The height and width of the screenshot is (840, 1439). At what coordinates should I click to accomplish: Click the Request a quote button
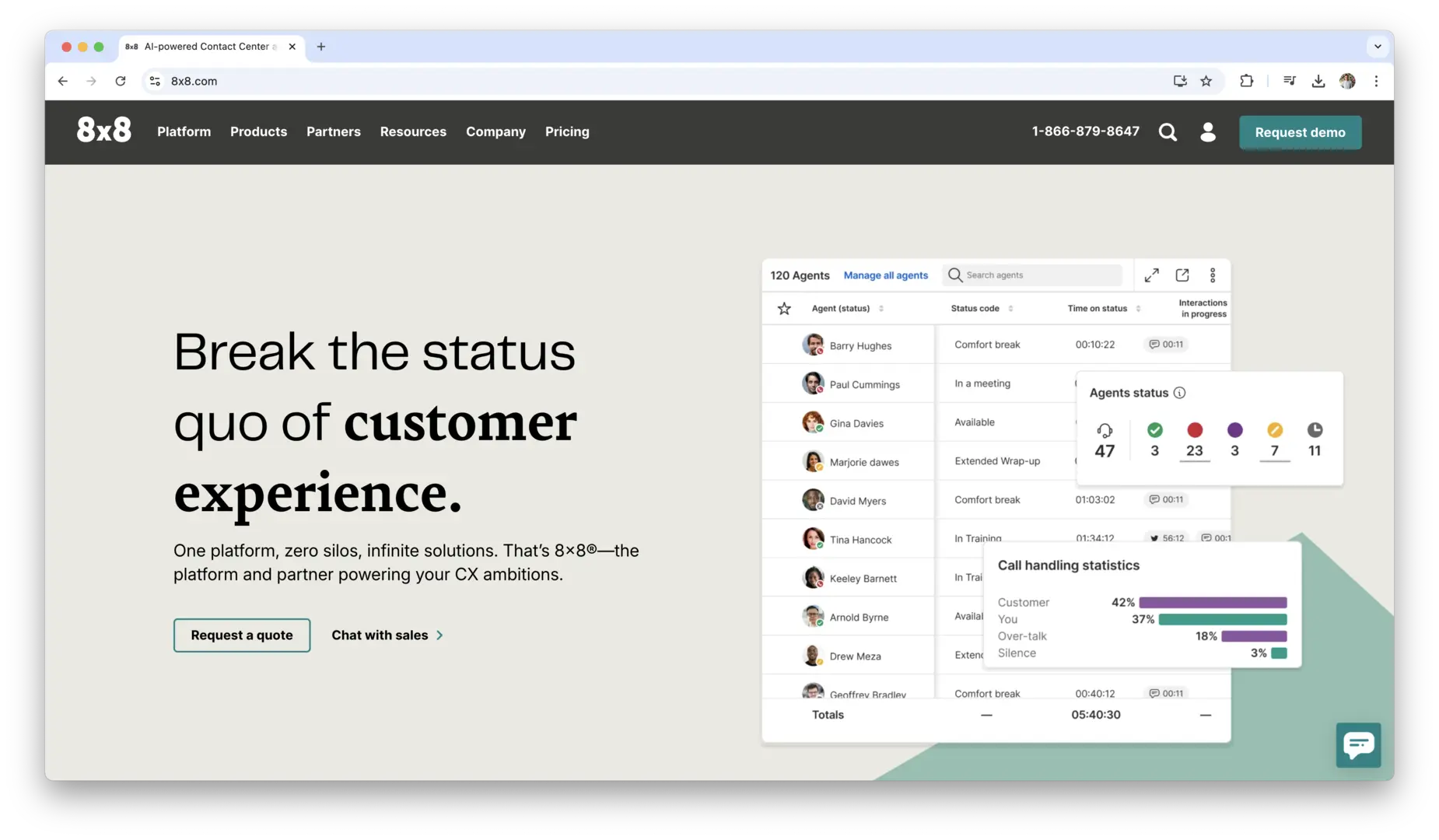(x=242, y=635)
